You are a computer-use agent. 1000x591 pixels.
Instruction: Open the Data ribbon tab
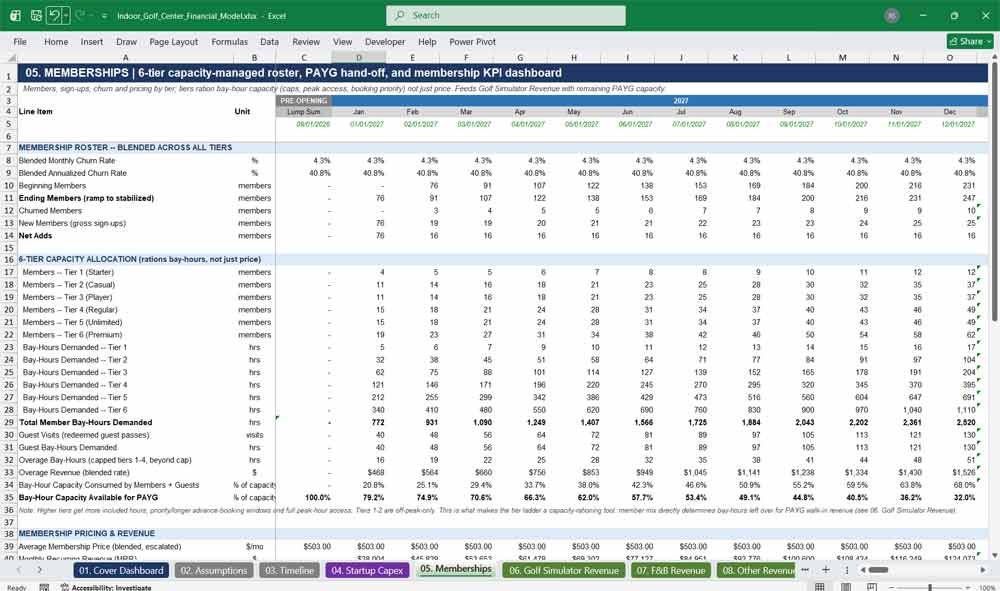[269, 41]
